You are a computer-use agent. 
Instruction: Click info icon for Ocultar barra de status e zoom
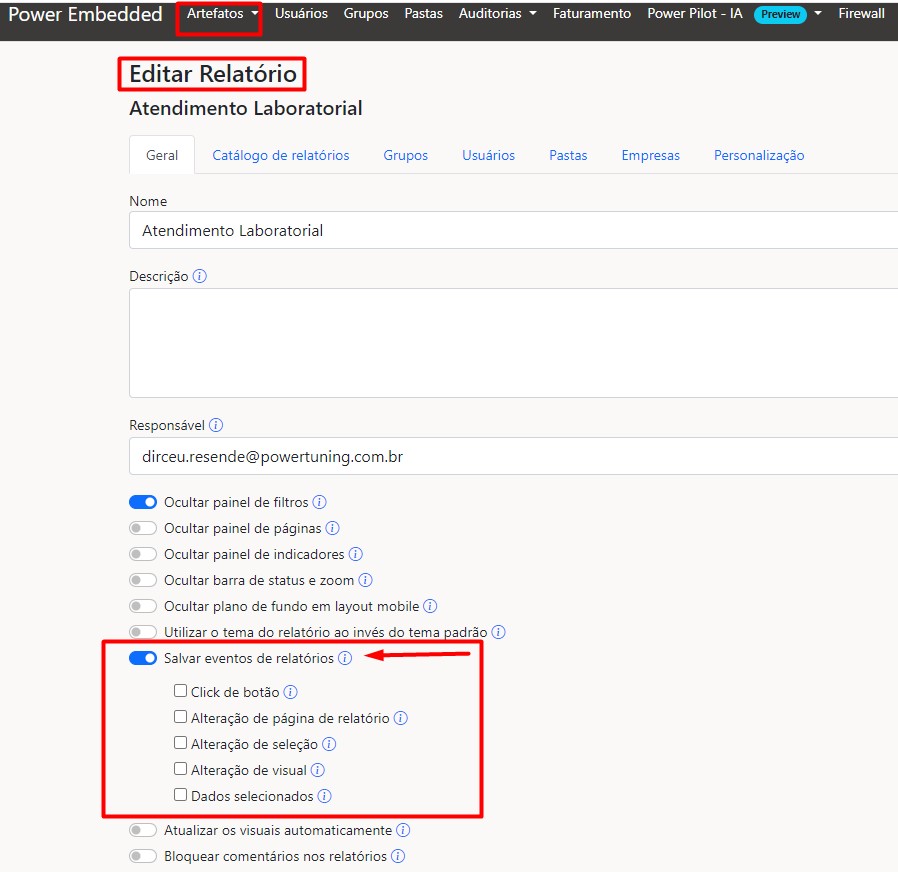(365, 580)
